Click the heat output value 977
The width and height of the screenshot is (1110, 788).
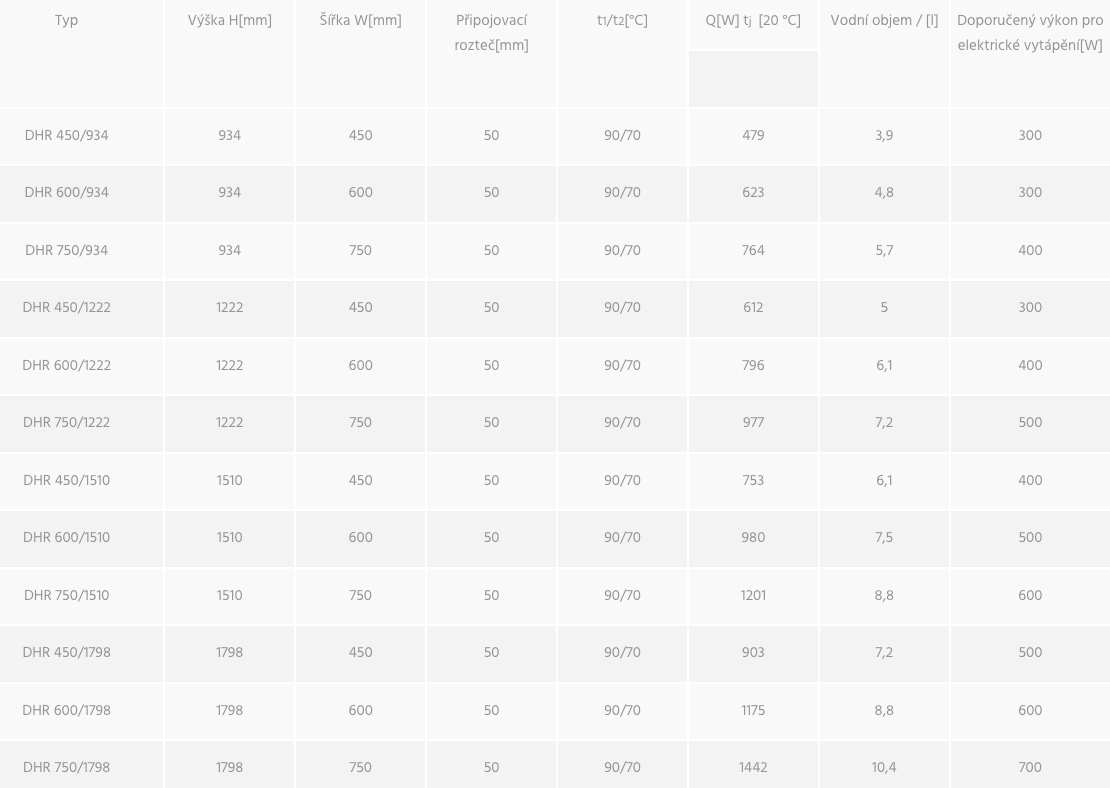(753, 423)
